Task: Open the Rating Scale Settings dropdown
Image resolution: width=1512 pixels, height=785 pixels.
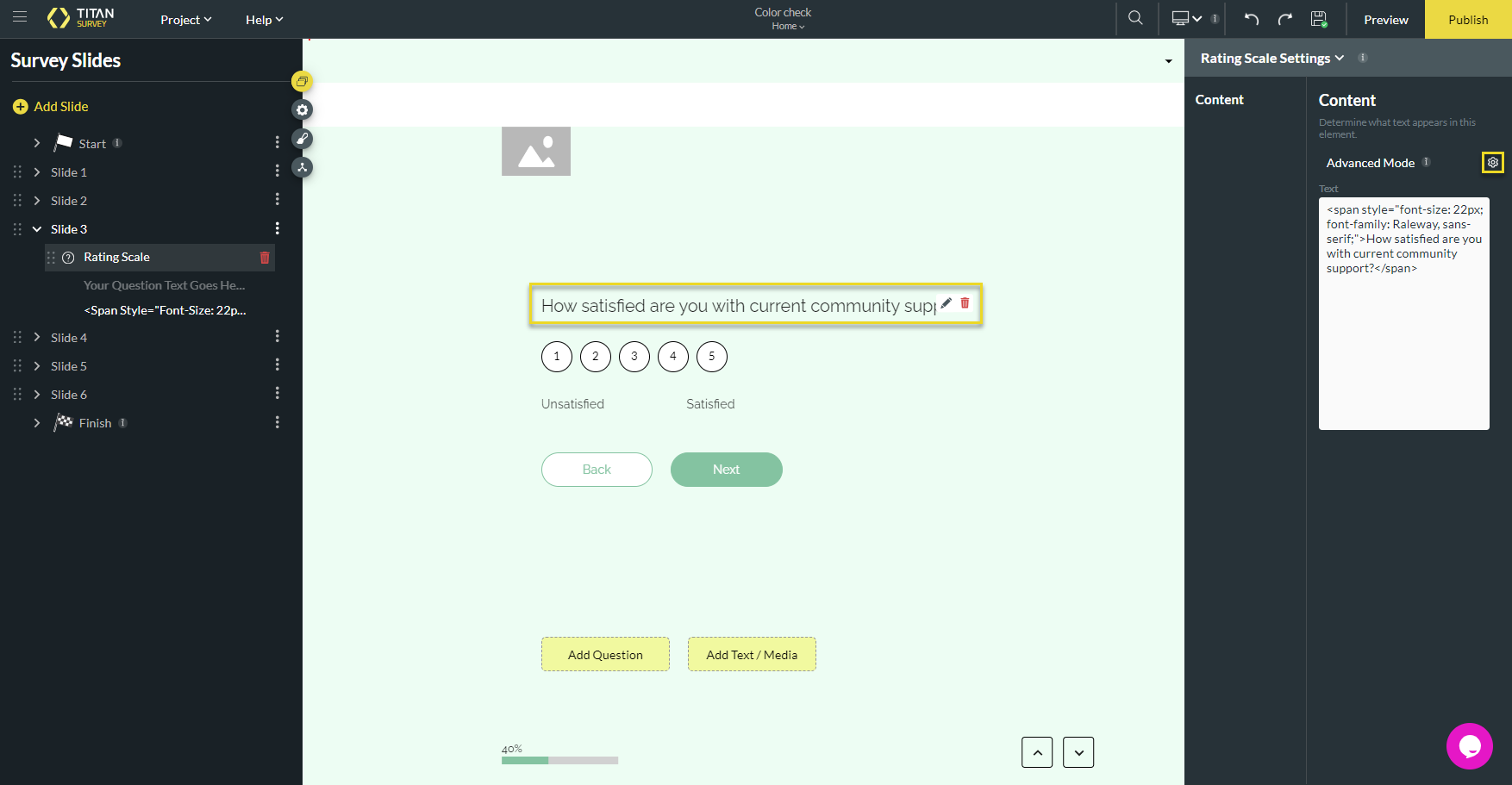Action: tap(1271, 59)
